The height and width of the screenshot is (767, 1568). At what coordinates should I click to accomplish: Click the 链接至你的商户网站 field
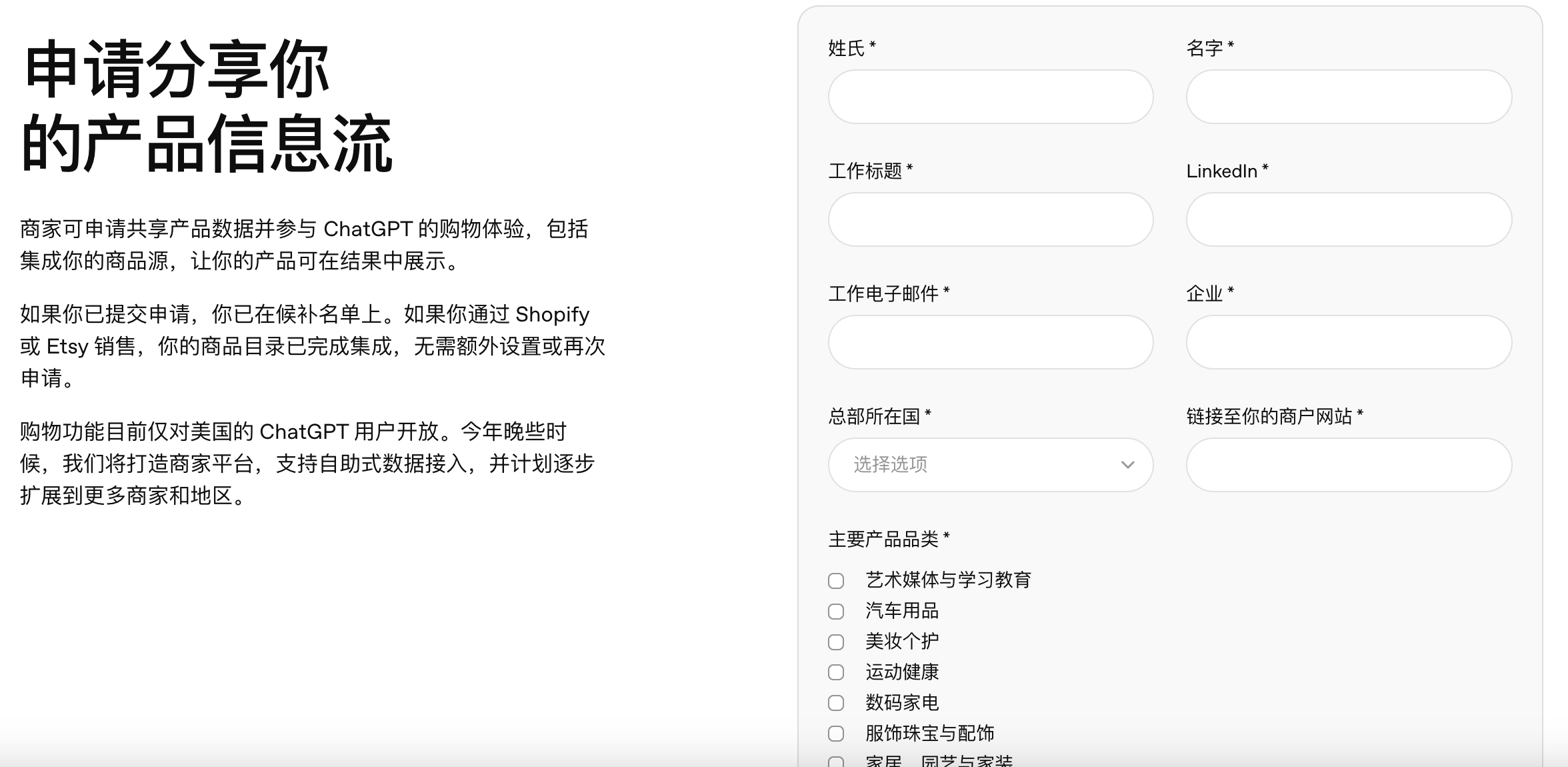1349,465
